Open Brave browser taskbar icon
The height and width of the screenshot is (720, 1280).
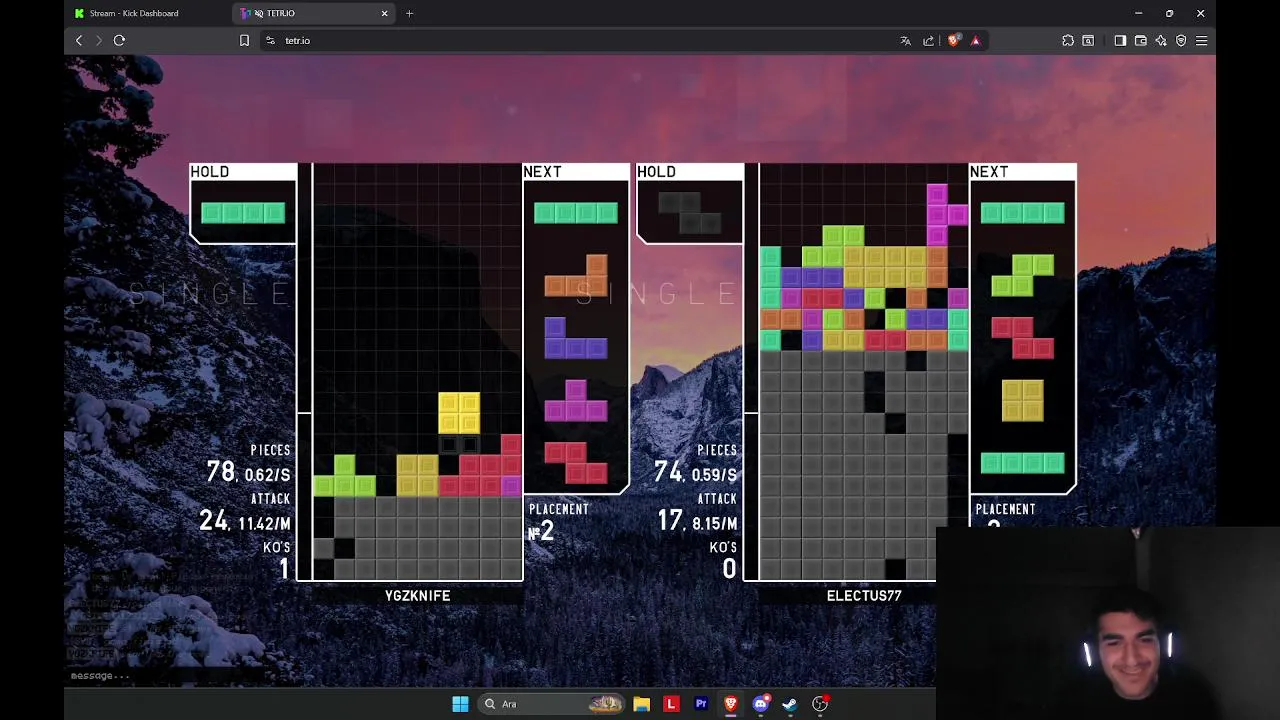(x=731, y=704)
